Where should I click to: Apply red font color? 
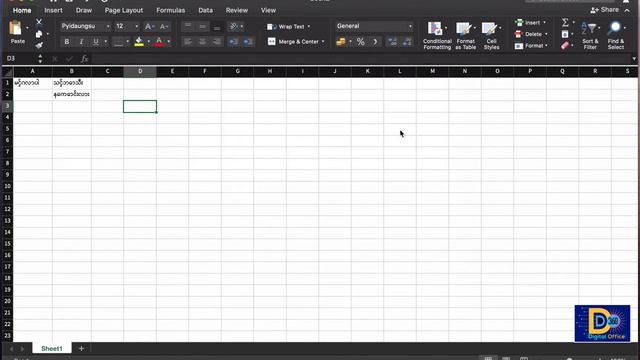point(159,42)
